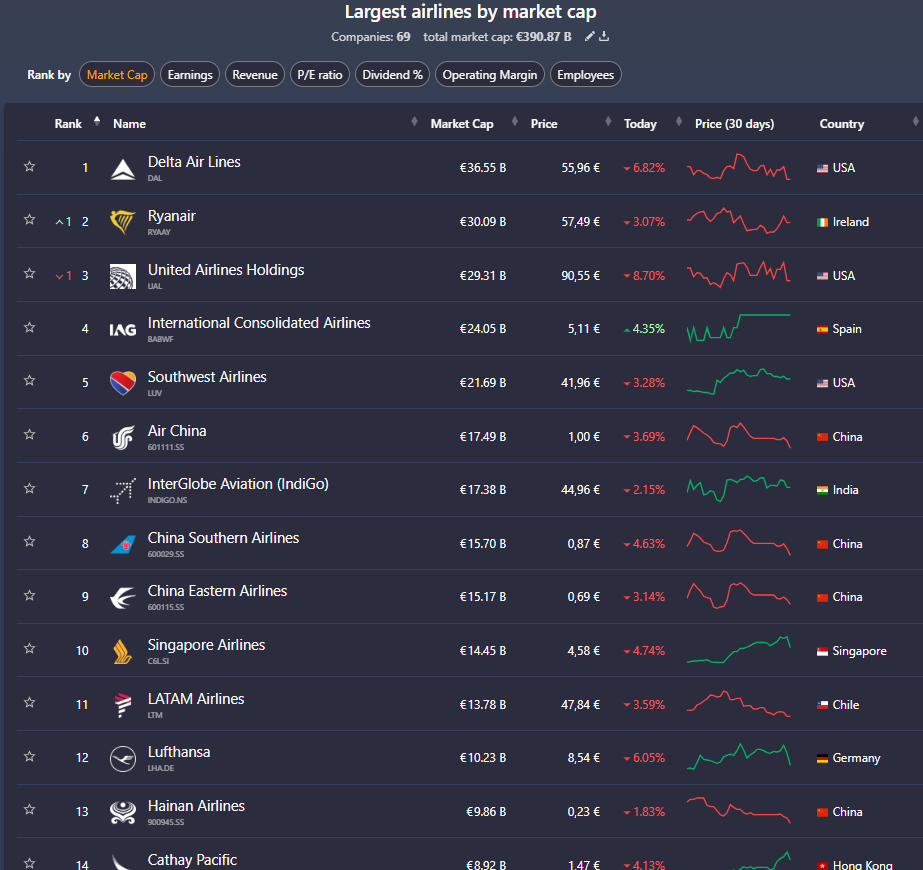Open the Singapore Airlines page
923x870 pixels.
207,645
